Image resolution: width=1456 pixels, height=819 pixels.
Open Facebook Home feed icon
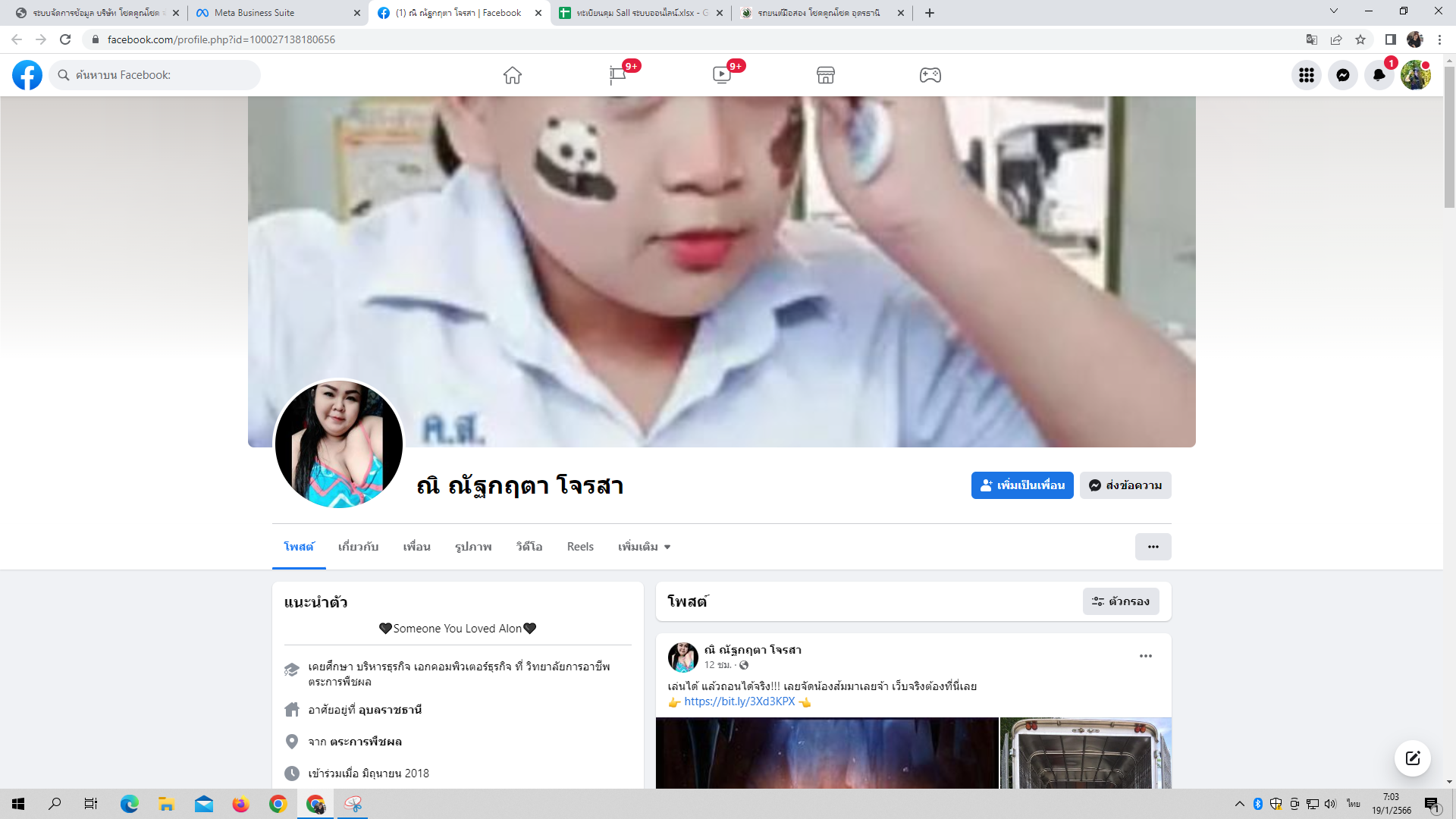(x=513, y=75)
